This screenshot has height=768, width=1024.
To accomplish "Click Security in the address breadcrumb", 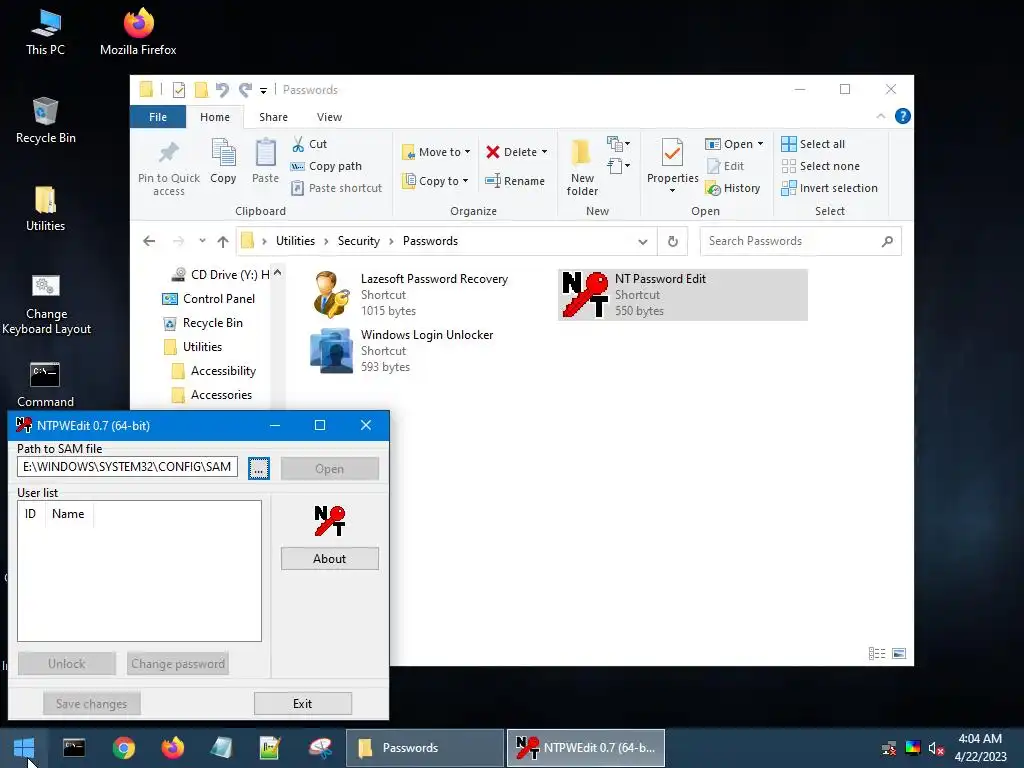I will (359, 241).
